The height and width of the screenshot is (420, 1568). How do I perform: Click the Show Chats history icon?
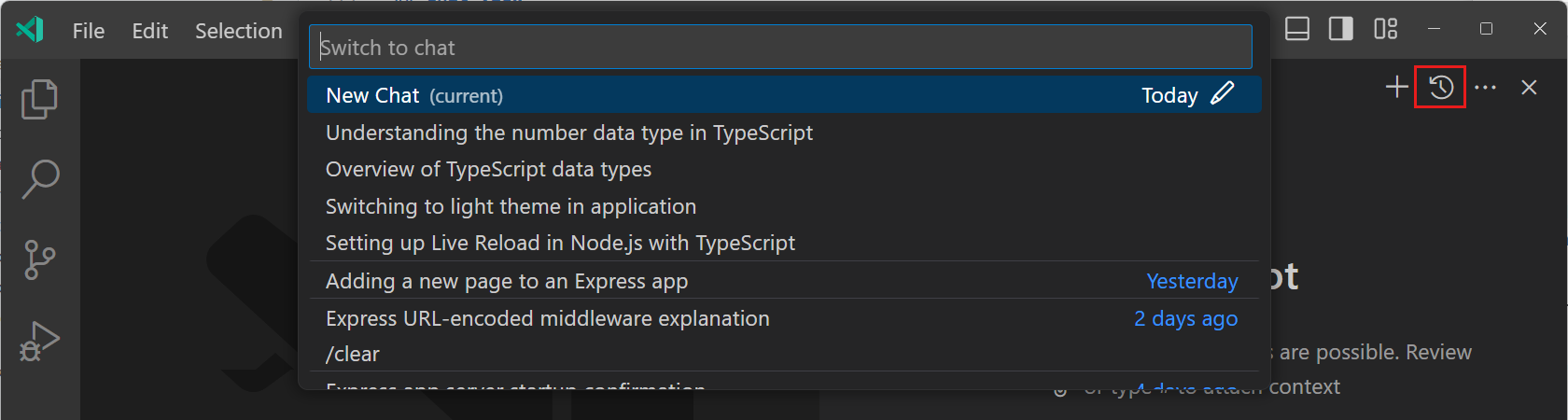tap(1440, 88)
